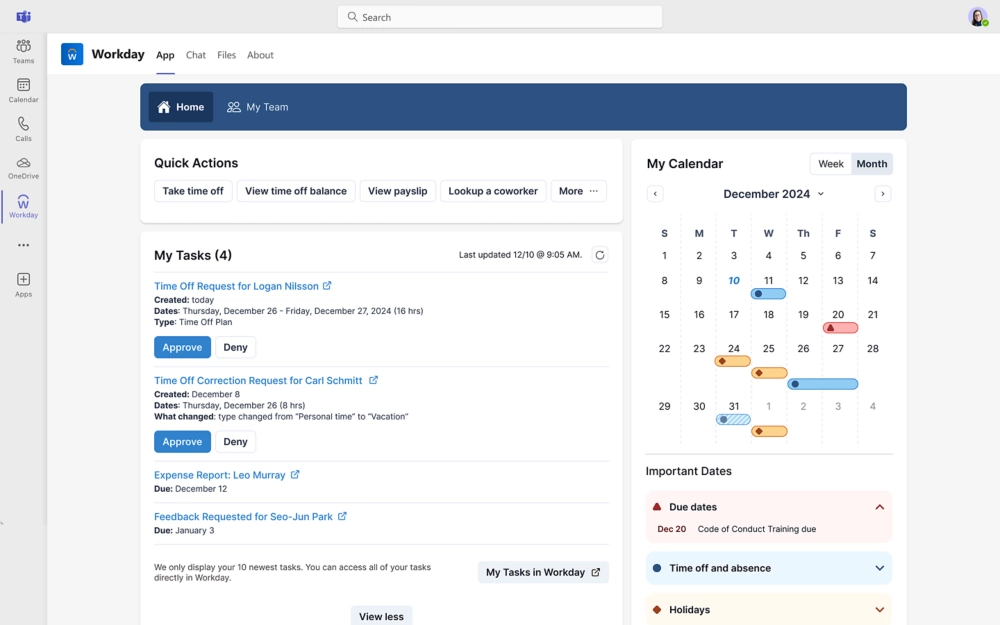Go to previous month in calendar
This screenshot has height=625, width=1000.
(x=655, y=194)
